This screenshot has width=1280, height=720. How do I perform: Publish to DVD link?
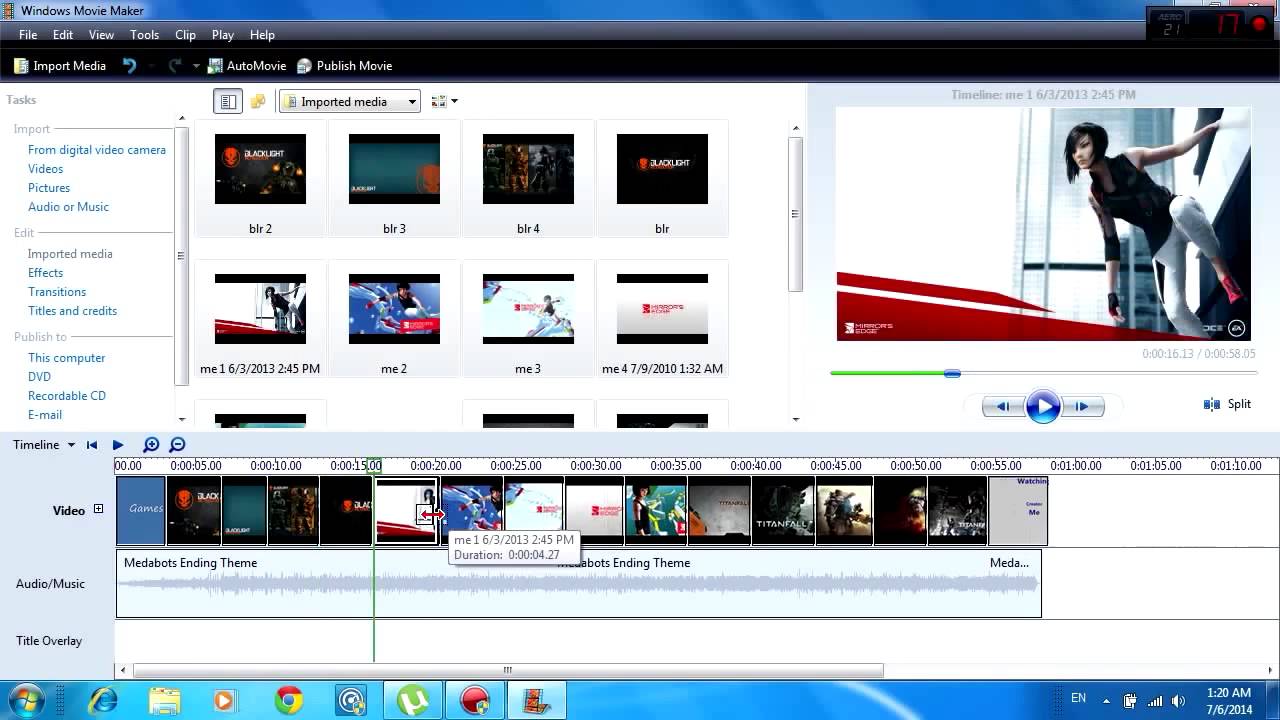click(39, 377)
